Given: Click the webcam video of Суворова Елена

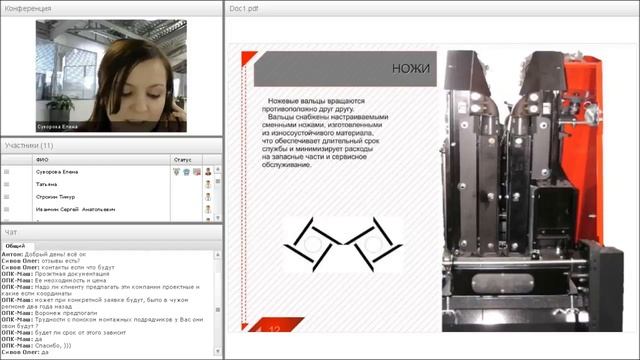Looking at the screenshot, I should (x=111, y=76).
